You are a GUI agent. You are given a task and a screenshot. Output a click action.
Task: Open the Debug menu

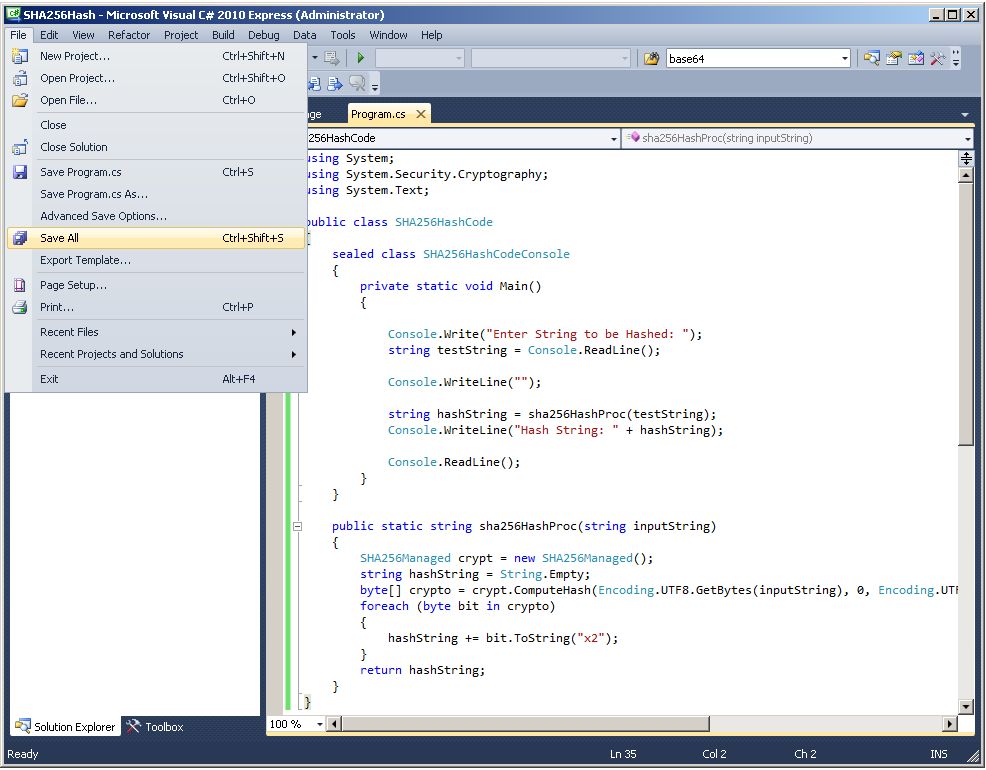point(263,35)
